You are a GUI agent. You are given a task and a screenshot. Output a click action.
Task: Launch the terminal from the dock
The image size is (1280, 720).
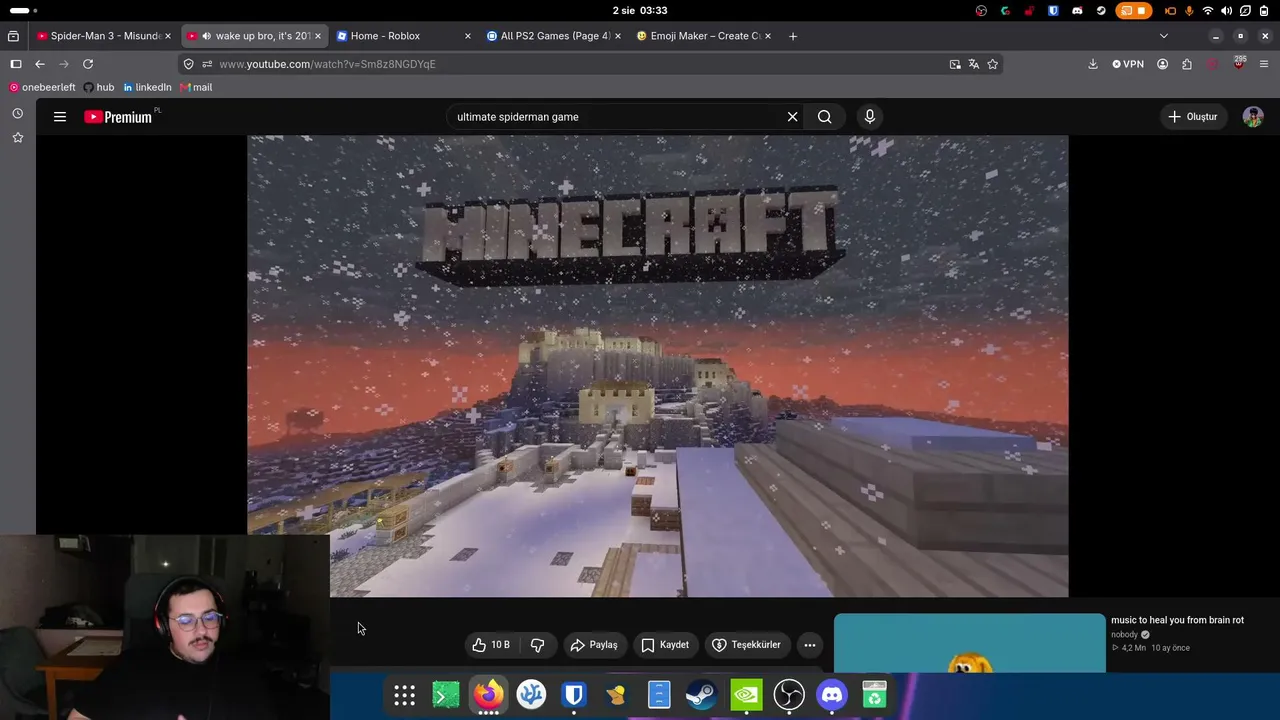point(445,695)
